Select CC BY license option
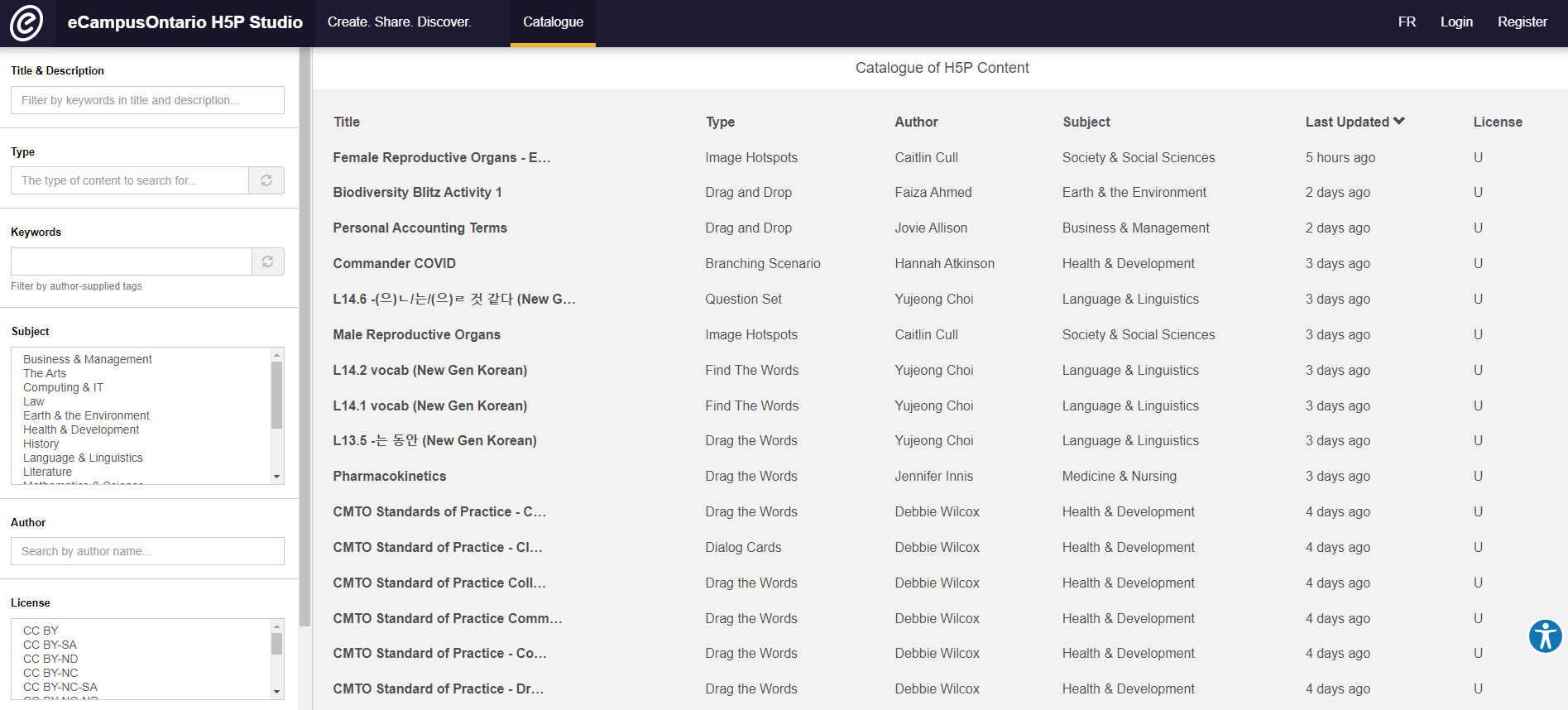Screen dimensions: 1568x710 click(x=41, y=631)
